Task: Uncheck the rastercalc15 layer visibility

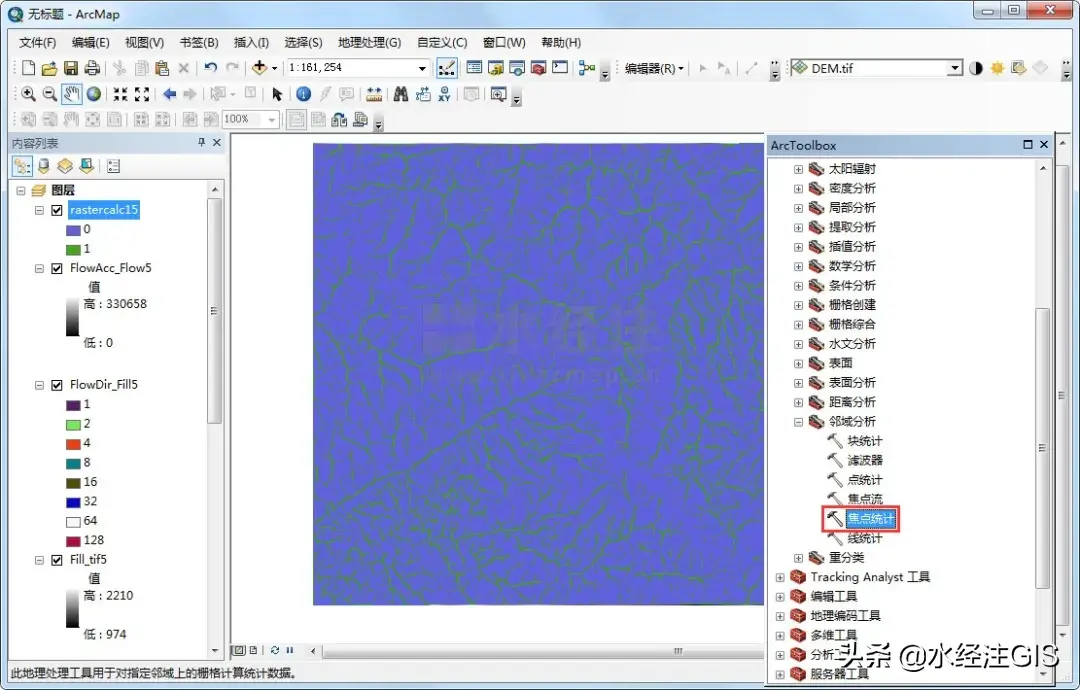Action: (x=57, y=210)
